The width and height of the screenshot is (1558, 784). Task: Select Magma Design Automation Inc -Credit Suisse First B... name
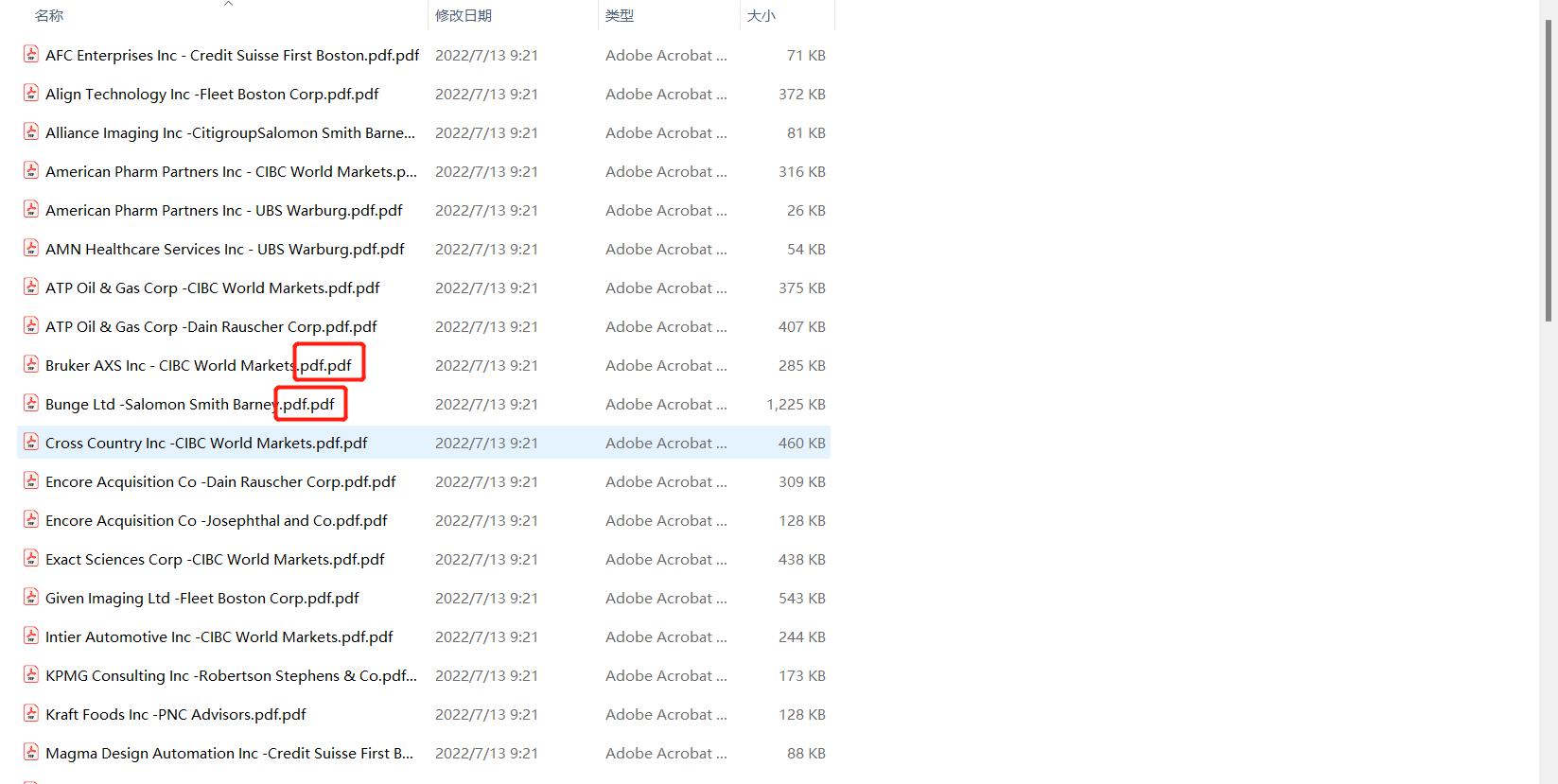(229, 753)
